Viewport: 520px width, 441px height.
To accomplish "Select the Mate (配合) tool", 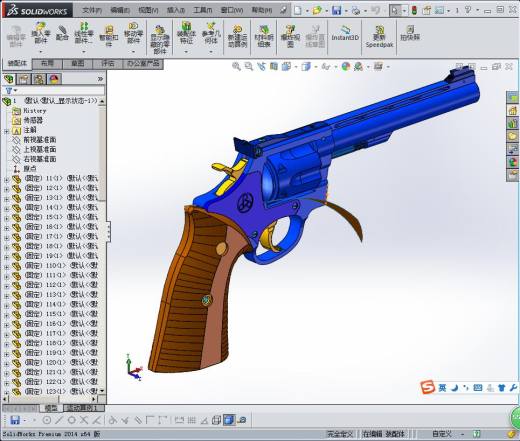I will tap(62, 33).
